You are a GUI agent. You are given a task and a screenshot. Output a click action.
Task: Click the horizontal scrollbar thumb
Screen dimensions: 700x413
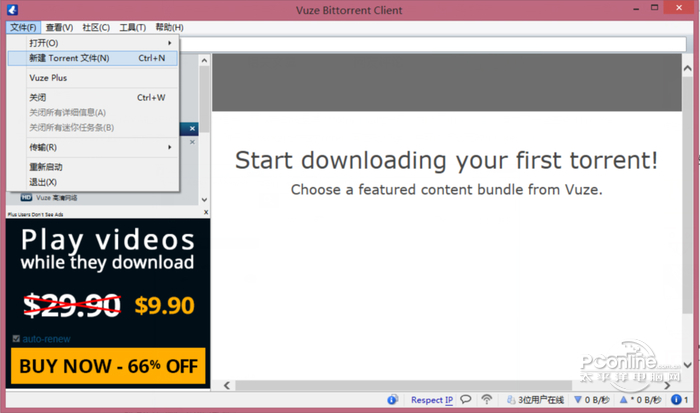[404, 385]
